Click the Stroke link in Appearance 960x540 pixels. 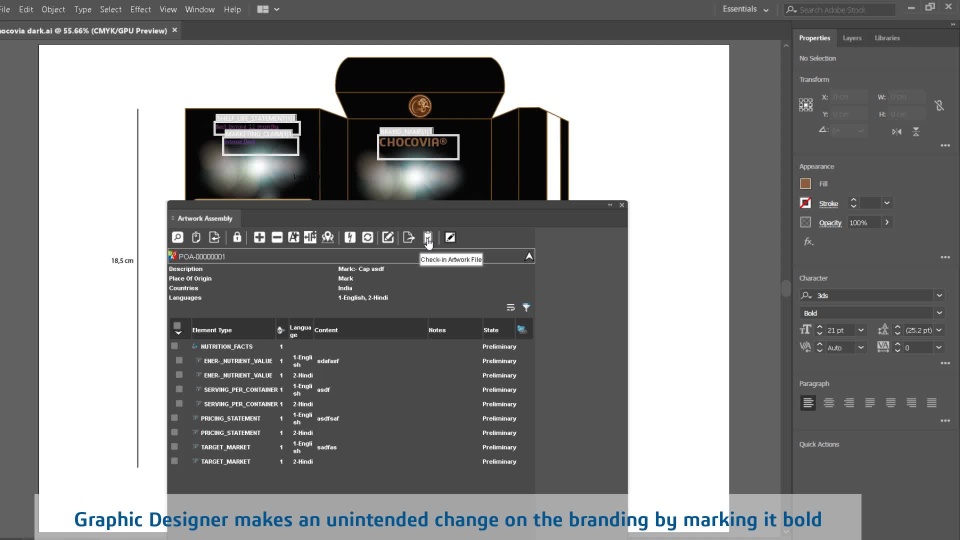click(828, 203)
